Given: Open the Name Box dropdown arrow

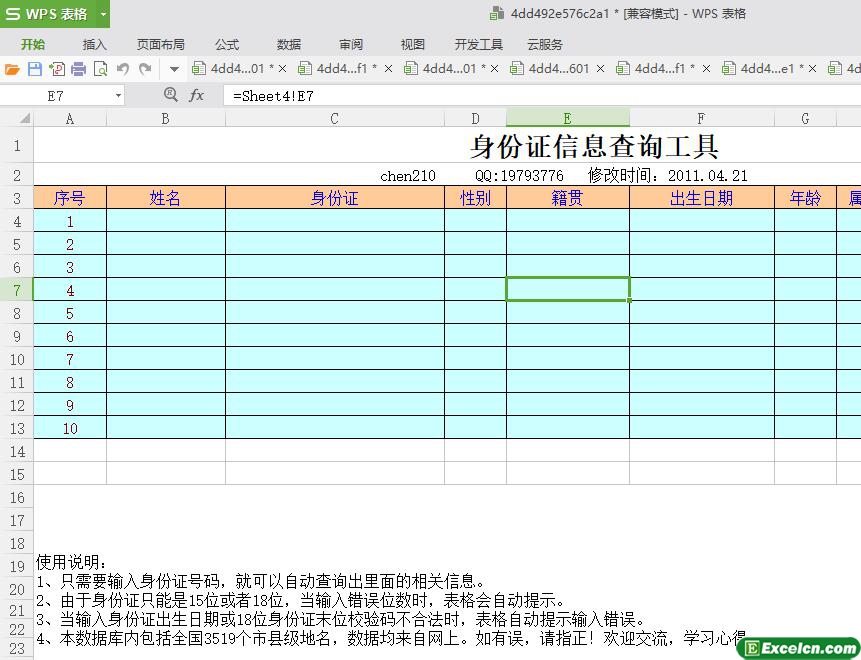Looking at the screenshot, I should [118, 96].
